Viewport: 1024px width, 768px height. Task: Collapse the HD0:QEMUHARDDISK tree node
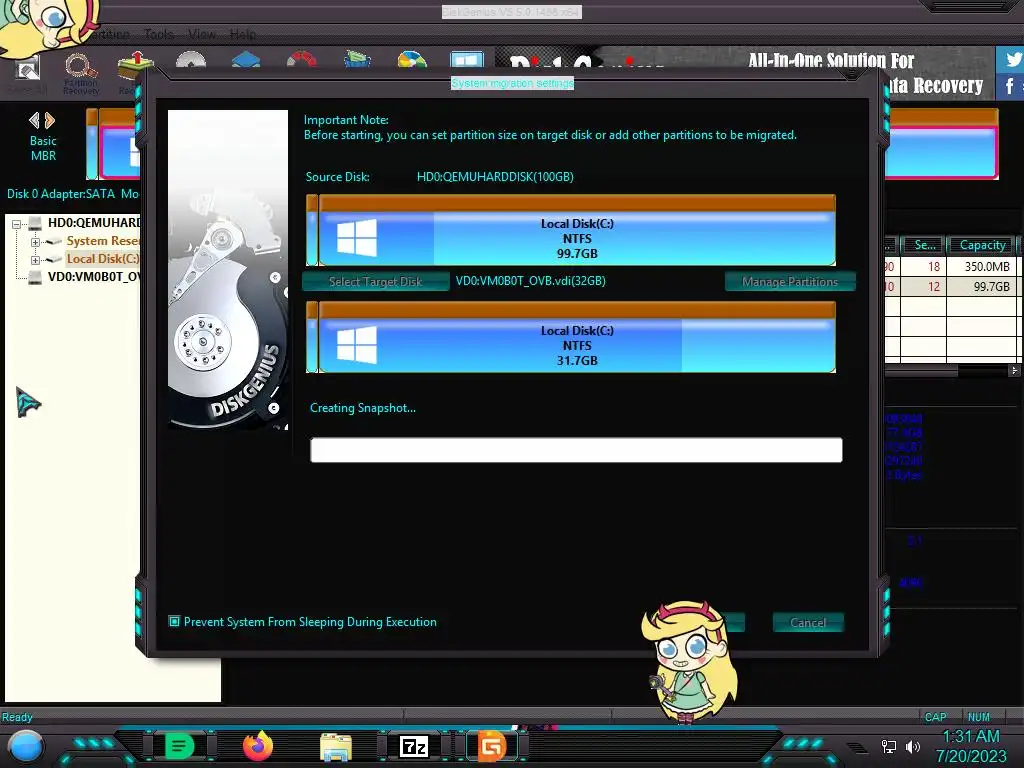pos(16,223)
